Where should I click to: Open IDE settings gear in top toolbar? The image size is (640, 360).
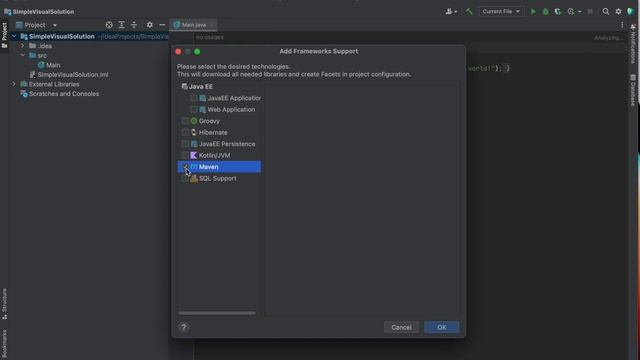[x=618, y=11]
